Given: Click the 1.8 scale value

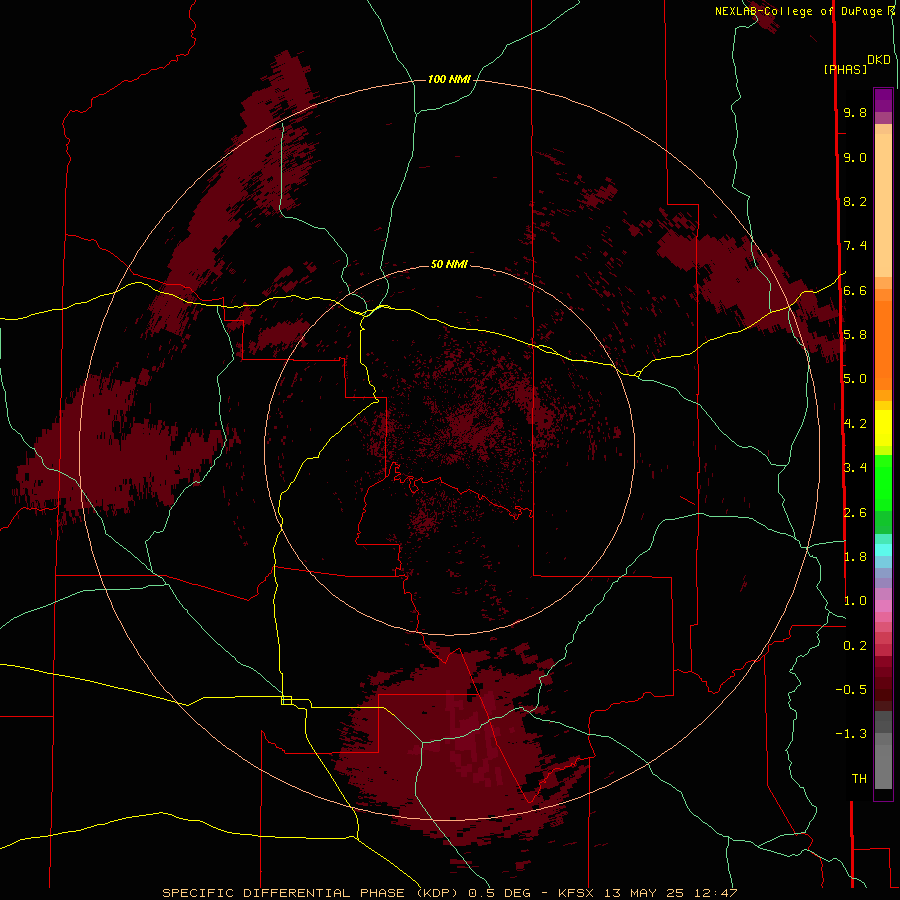Looking at the screenshot, I should [855, 557].
